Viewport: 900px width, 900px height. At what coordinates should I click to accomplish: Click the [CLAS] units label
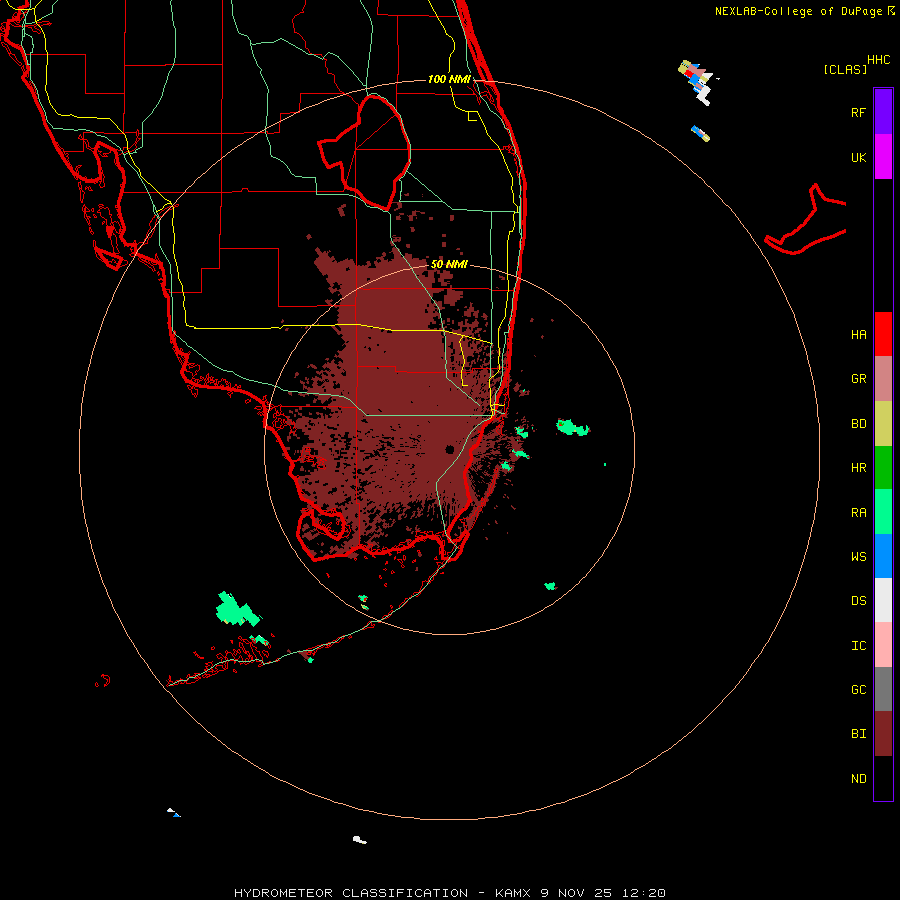coord(845,69)
